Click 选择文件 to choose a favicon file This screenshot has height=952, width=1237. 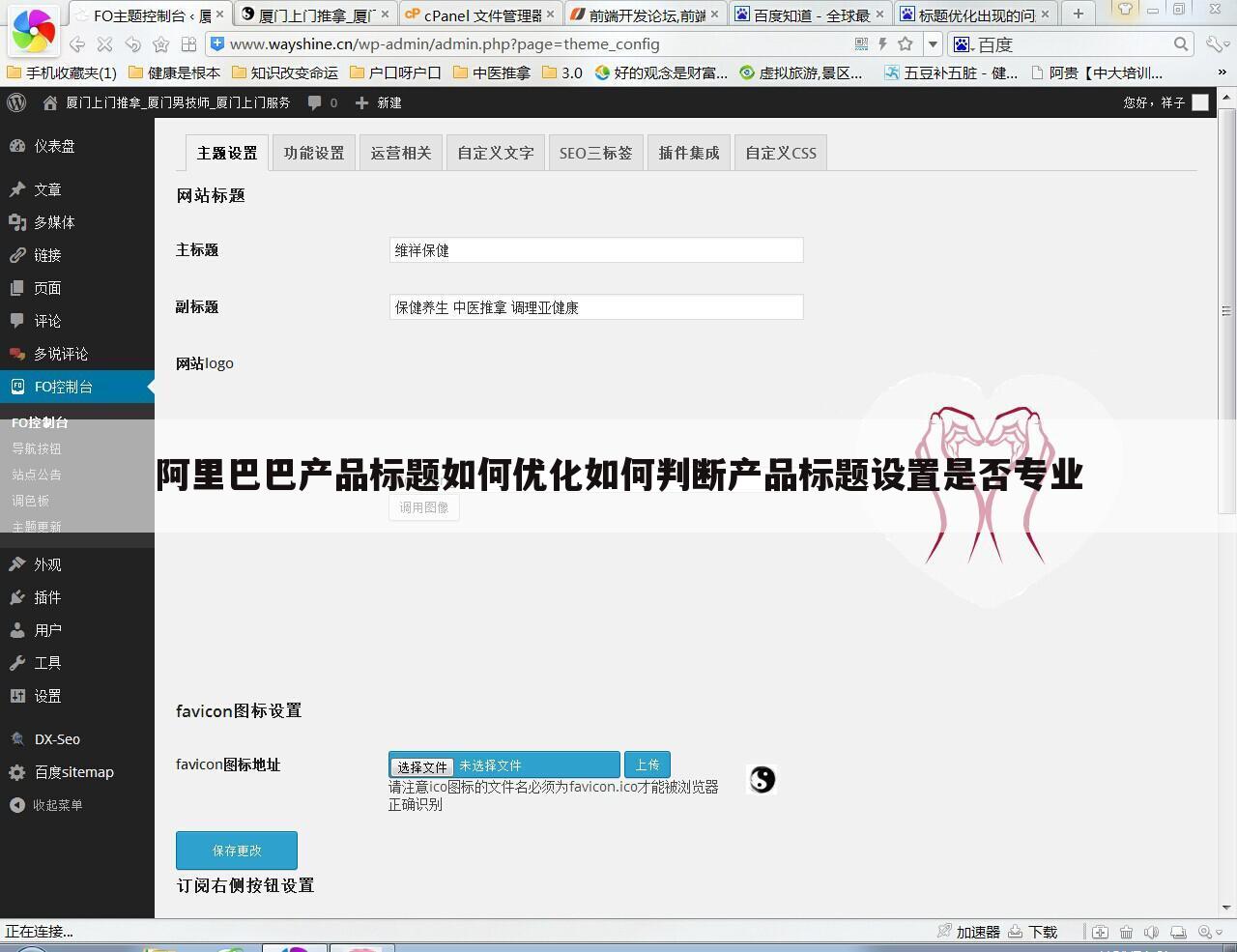pyautogui.click(x=420, y=765)
